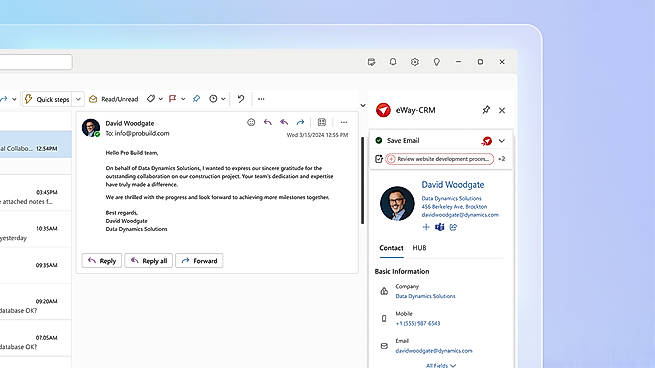Open the 09:35AM email in list

(36, 266)
